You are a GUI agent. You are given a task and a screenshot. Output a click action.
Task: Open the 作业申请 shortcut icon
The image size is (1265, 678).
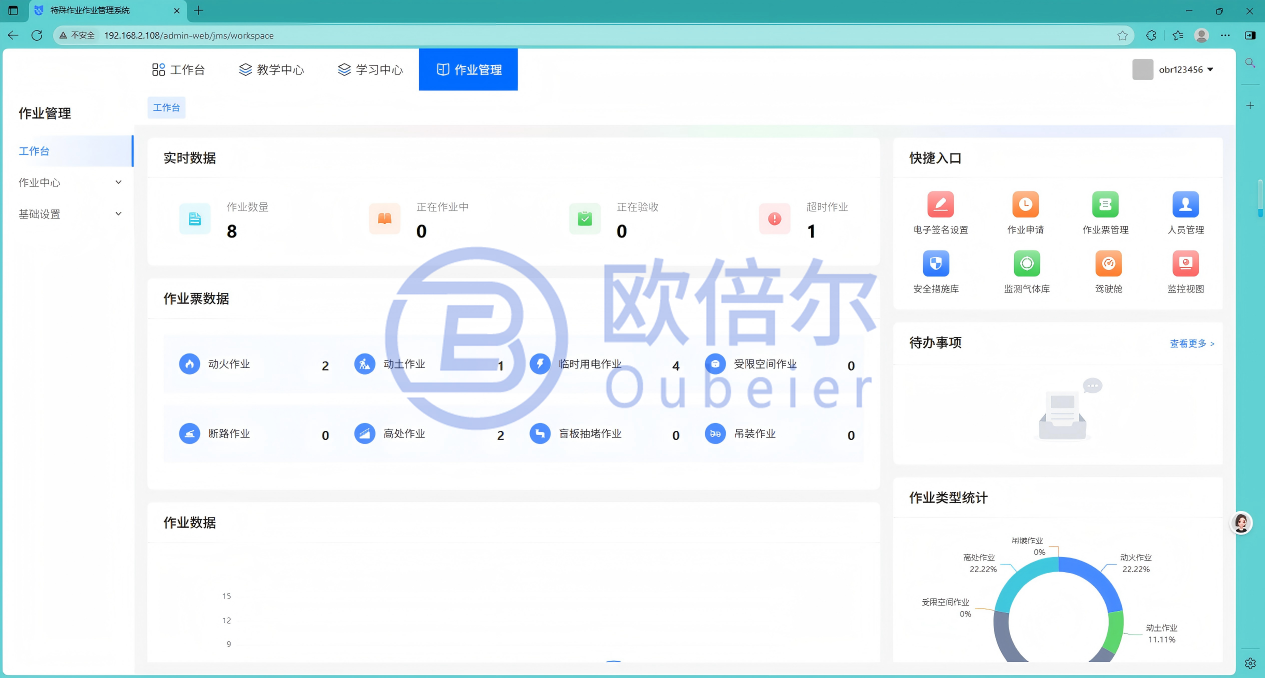(1025, 204)
